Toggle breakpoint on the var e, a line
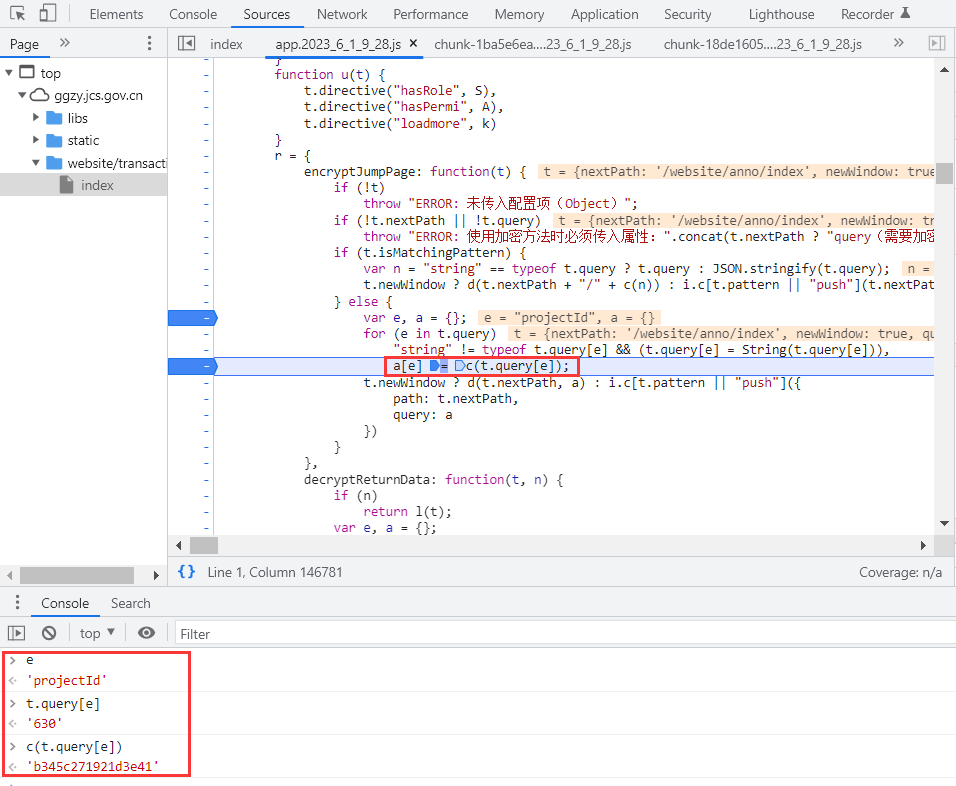Viewport: 956px width, 786px height. 190,318
